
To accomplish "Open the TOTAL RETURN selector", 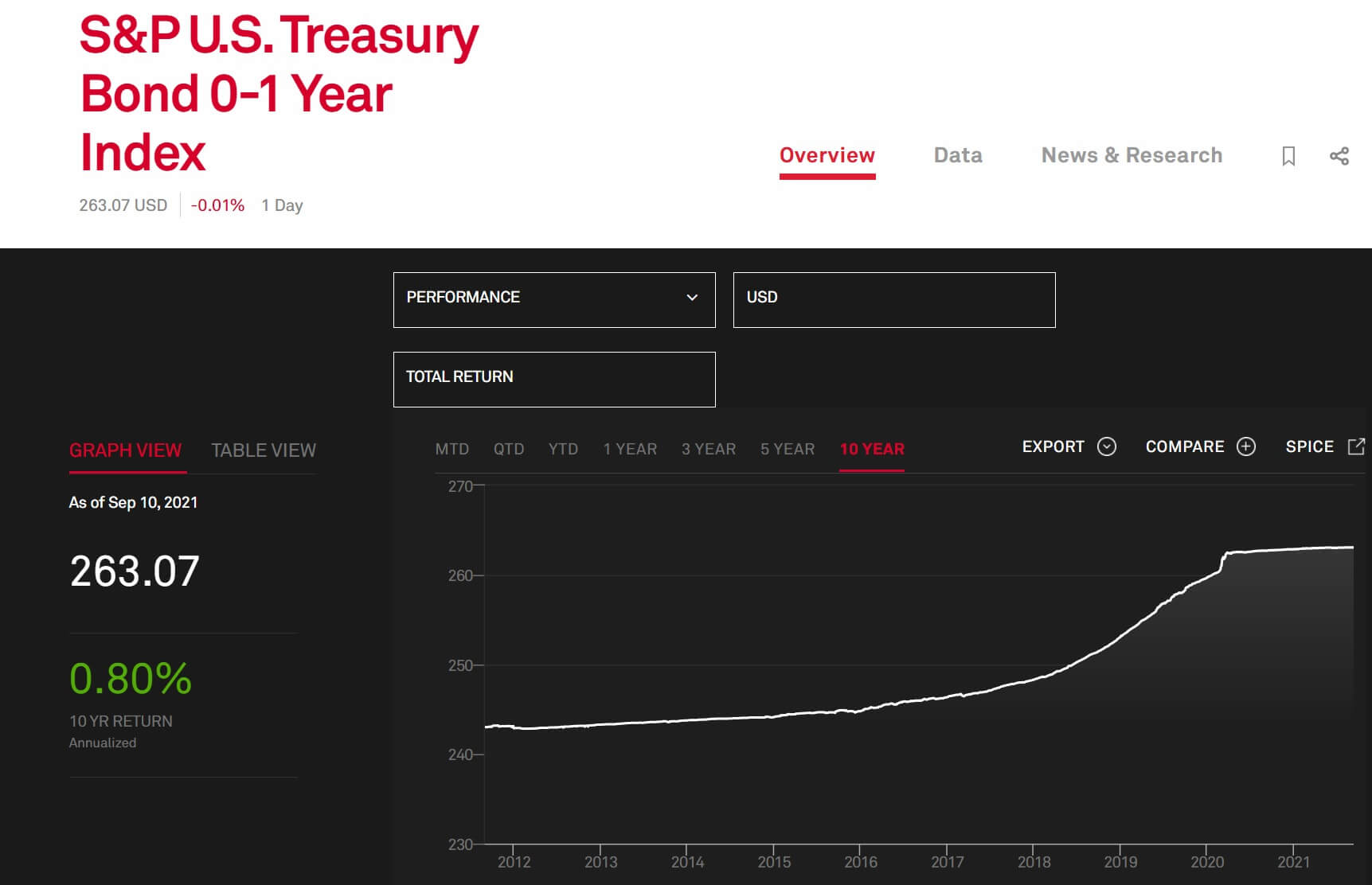I will point(554,380).
